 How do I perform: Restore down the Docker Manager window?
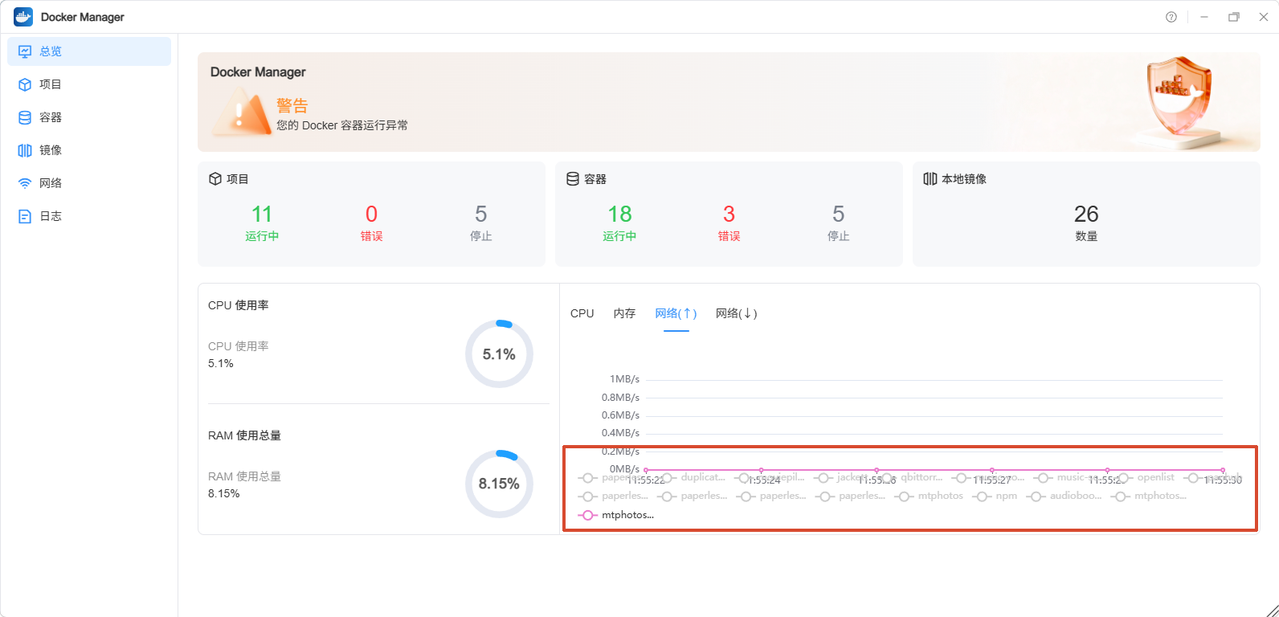click(1234, 17)
